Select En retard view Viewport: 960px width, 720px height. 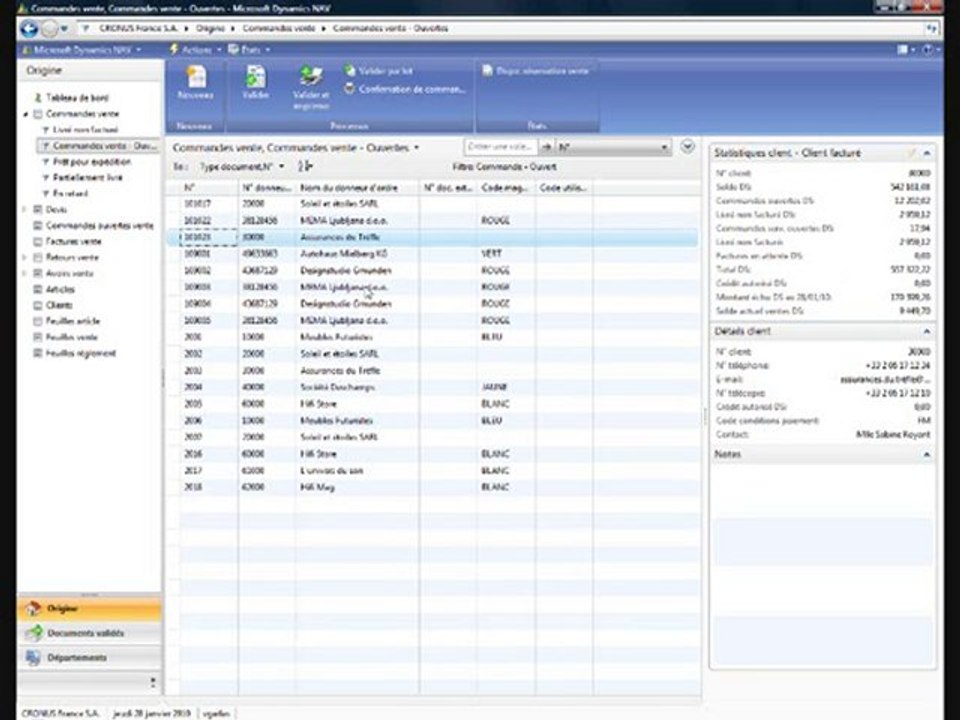[x=70, y=193]
